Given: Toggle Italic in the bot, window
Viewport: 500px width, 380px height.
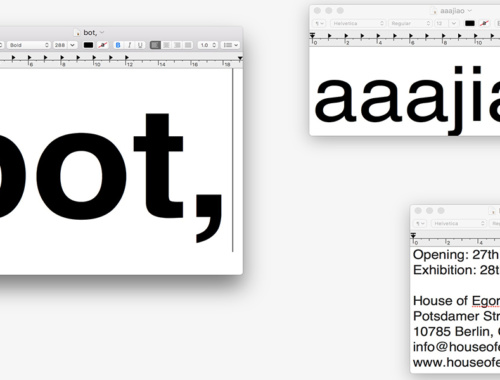Looking at the screenshot, I should point(129,45).
